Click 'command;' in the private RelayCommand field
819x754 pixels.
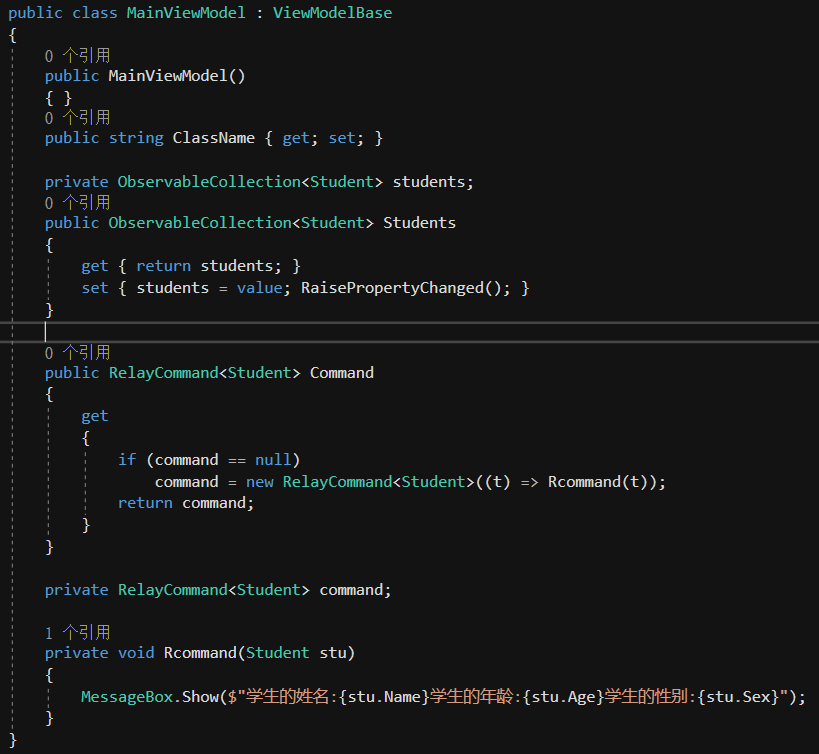click(x=355, y=590)
